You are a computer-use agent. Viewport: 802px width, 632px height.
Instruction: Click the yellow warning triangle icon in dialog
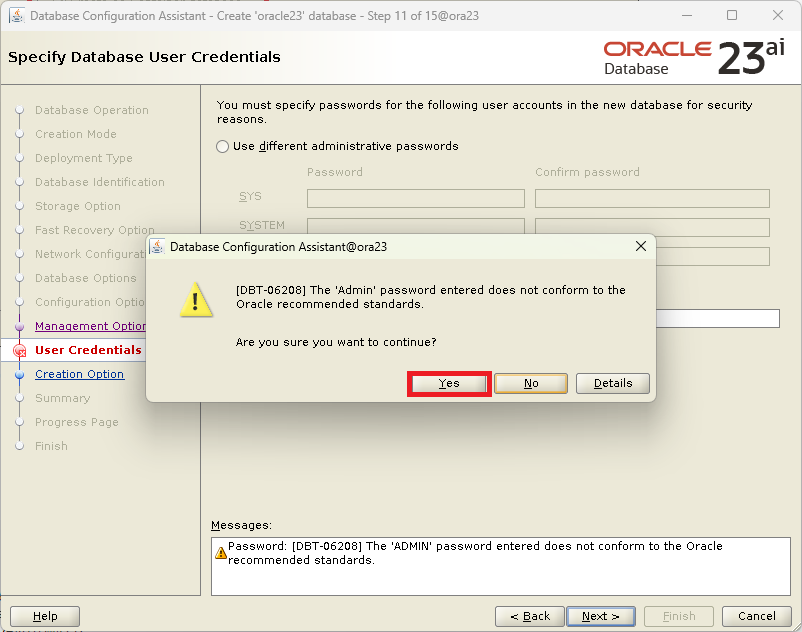click(196, 300)
